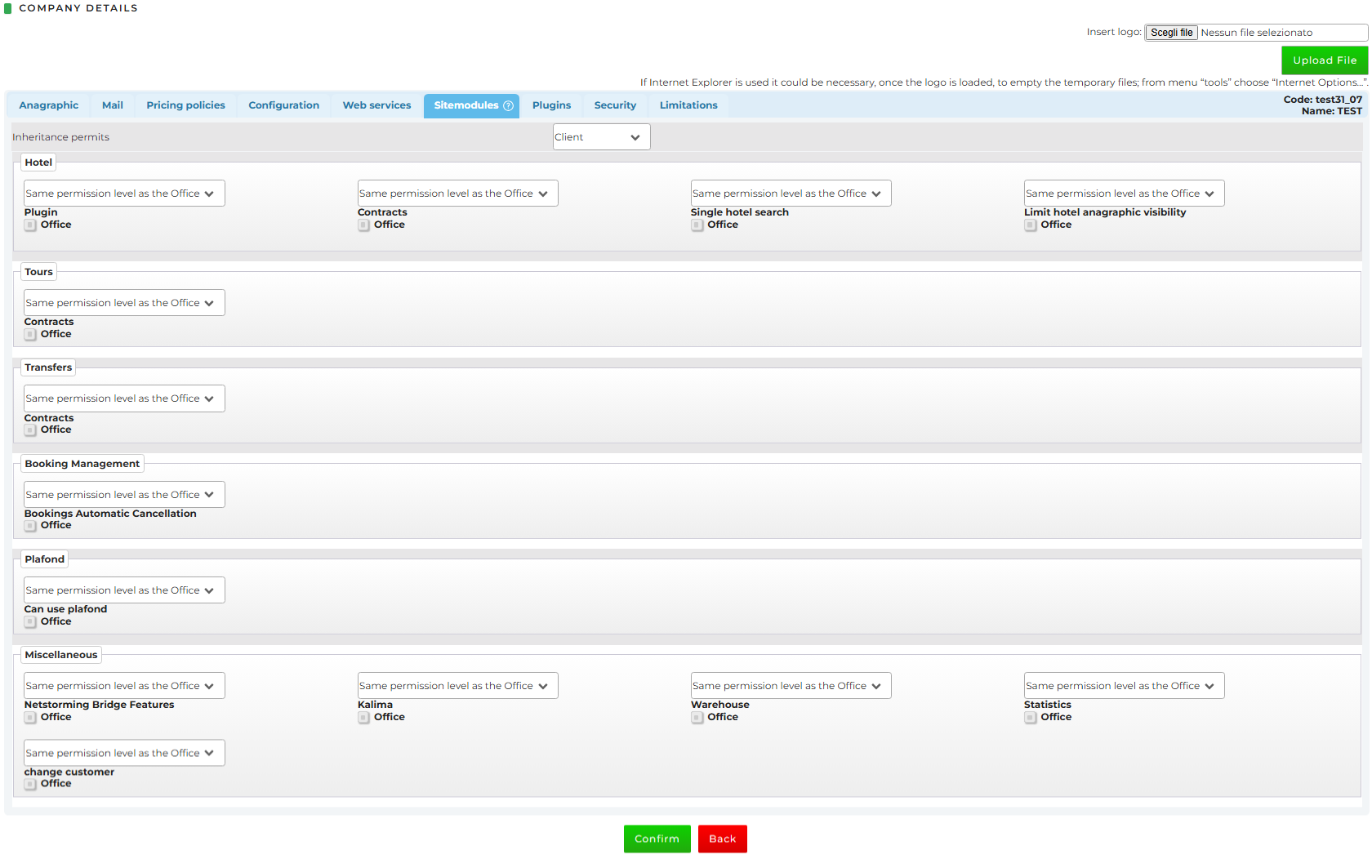The height and width of the screenshot is (868, 1372).
Task: Switch to the Anagraphic tab
Action: tap(49, 105)
